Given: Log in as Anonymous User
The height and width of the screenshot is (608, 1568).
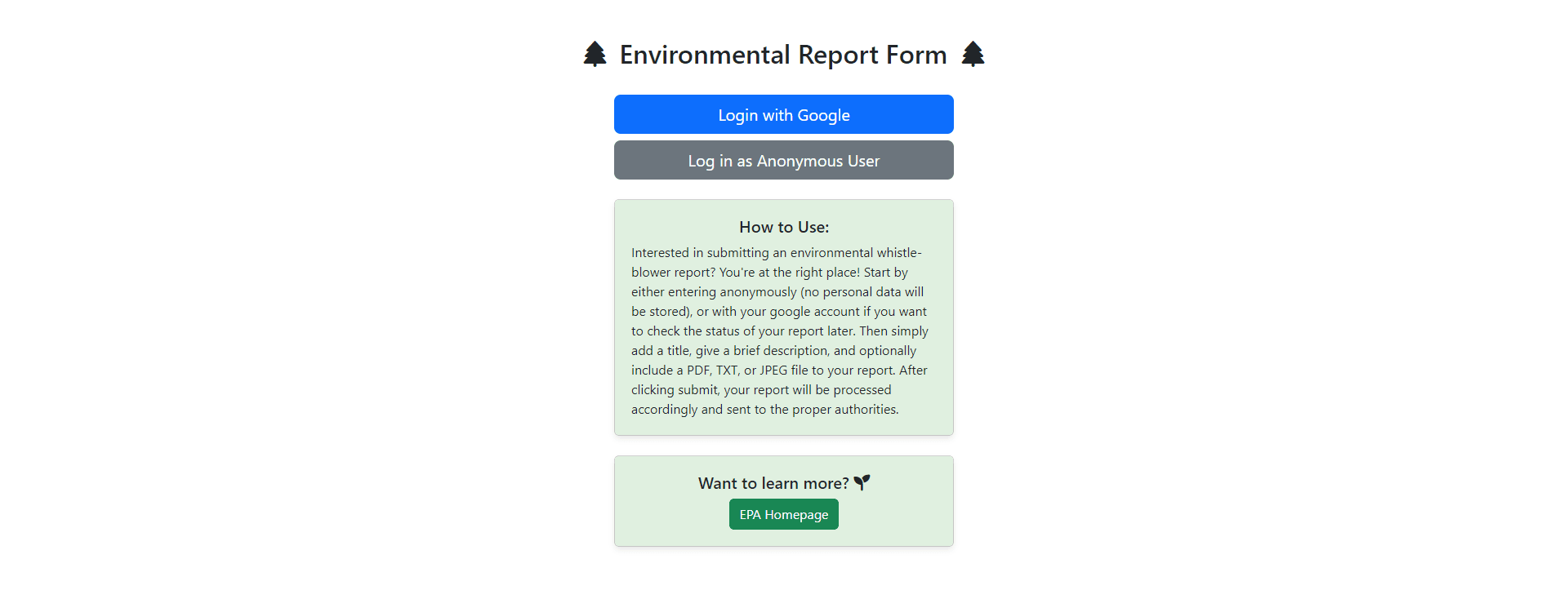Looking at the screenshot, I should pos(783,160).
